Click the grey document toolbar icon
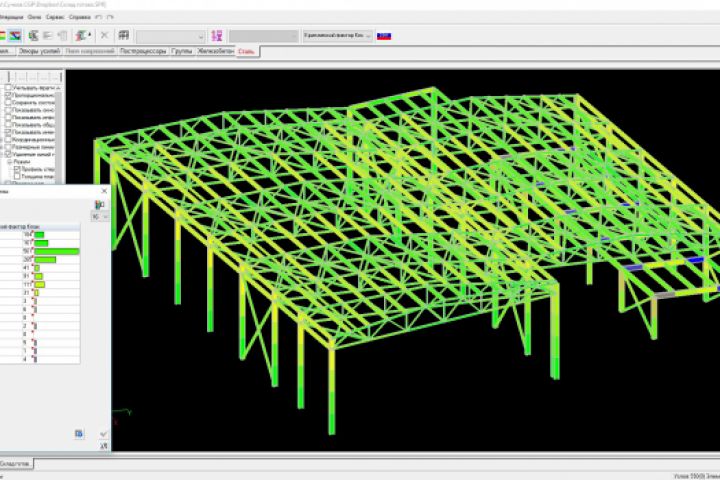This screenshot has width=720, height=480. (63, 36)
